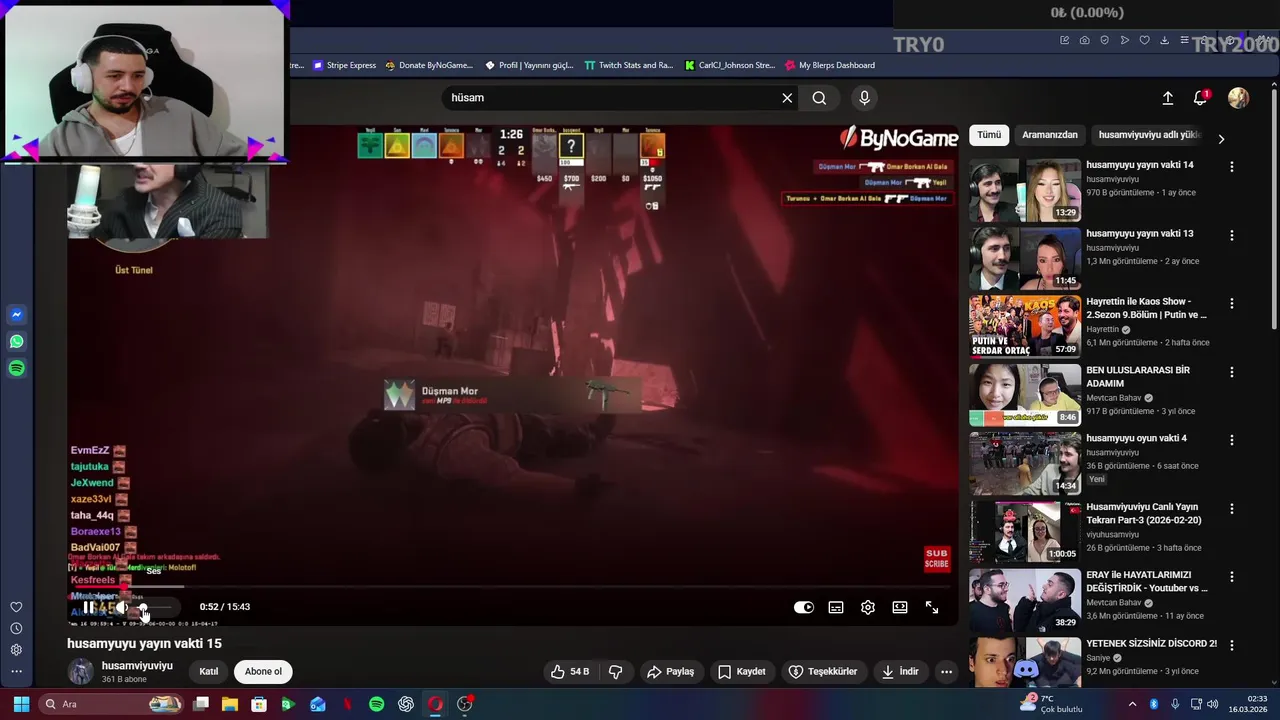Open File Explorer from the taskbar
1280x720 pixels.
(x=230, y=704)
